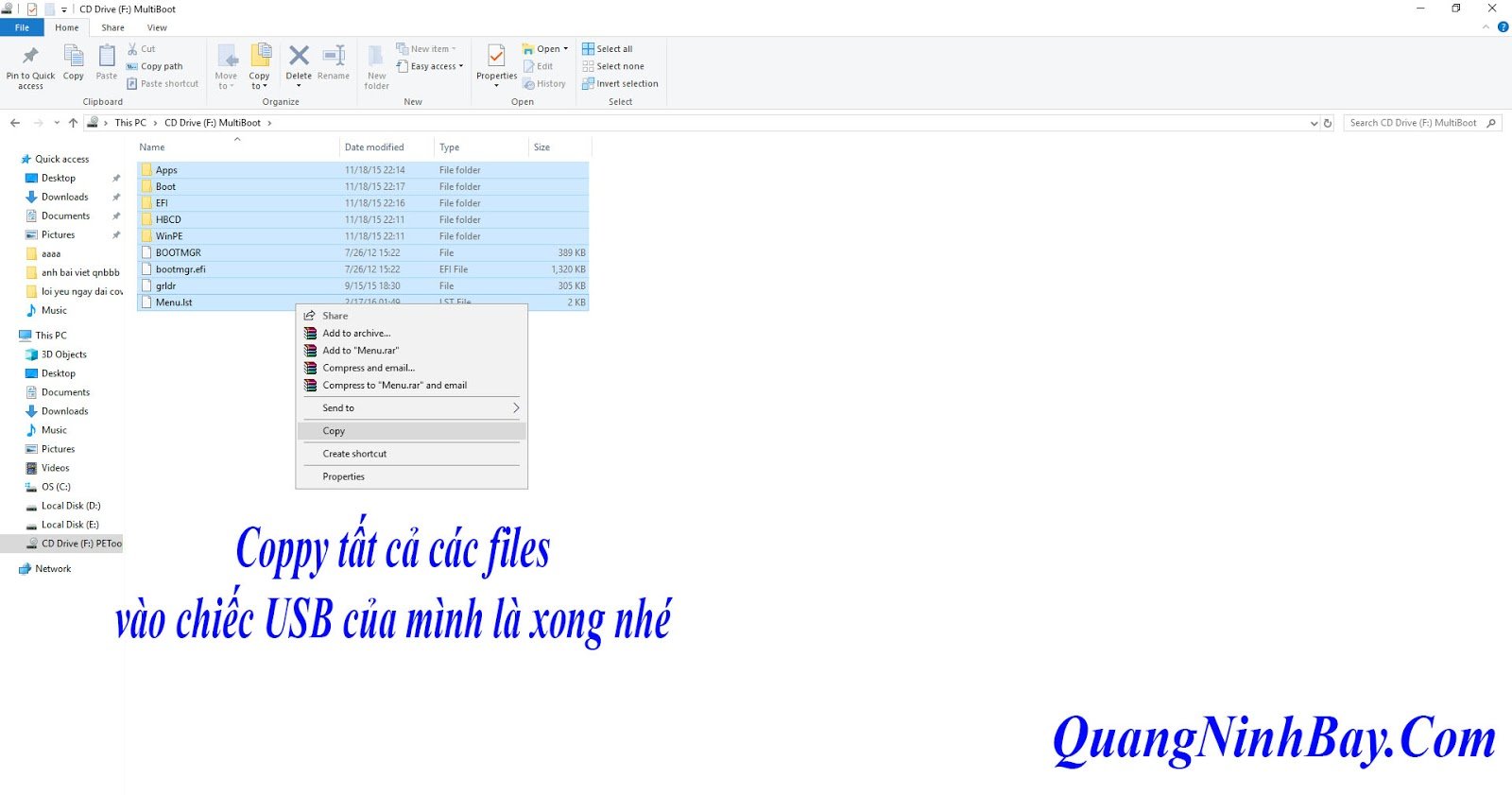
Task: Select the WinPE folder icon
Action: pyautogui.click(x=146, y=236)
